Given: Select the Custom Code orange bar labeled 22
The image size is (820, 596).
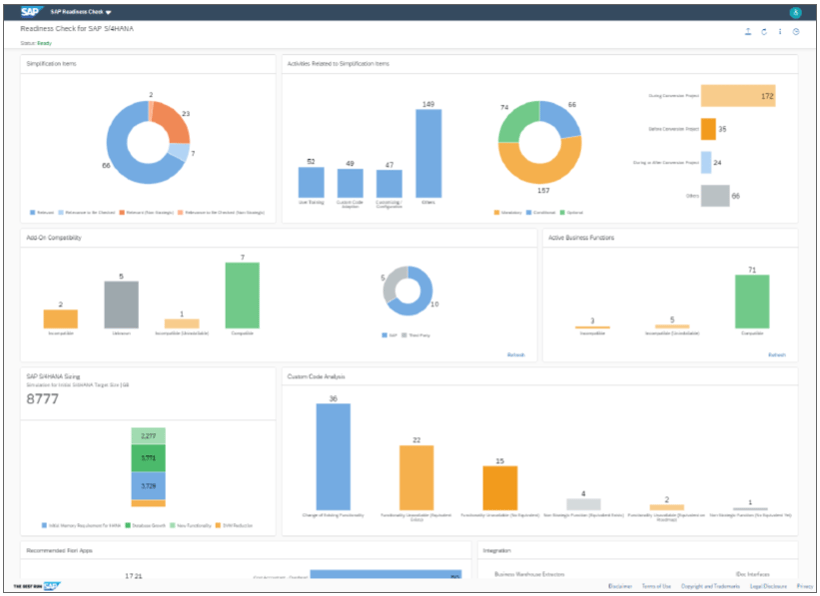Looking at the screenshot, I should (416, 478).
